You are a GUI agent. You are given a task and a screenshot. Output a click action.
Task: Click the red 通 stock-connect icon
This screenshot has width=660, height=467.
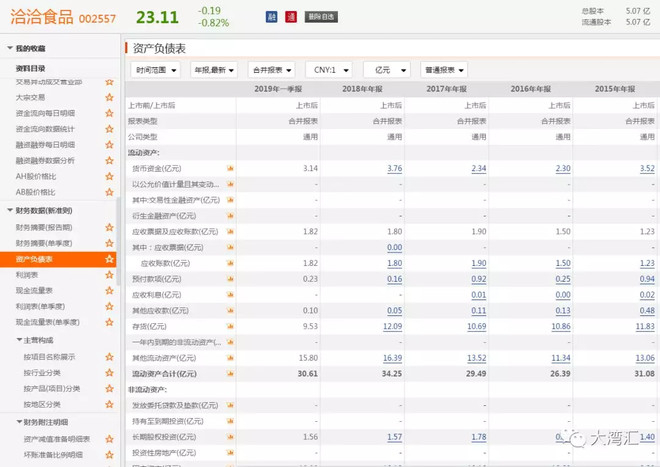point(291,17)
